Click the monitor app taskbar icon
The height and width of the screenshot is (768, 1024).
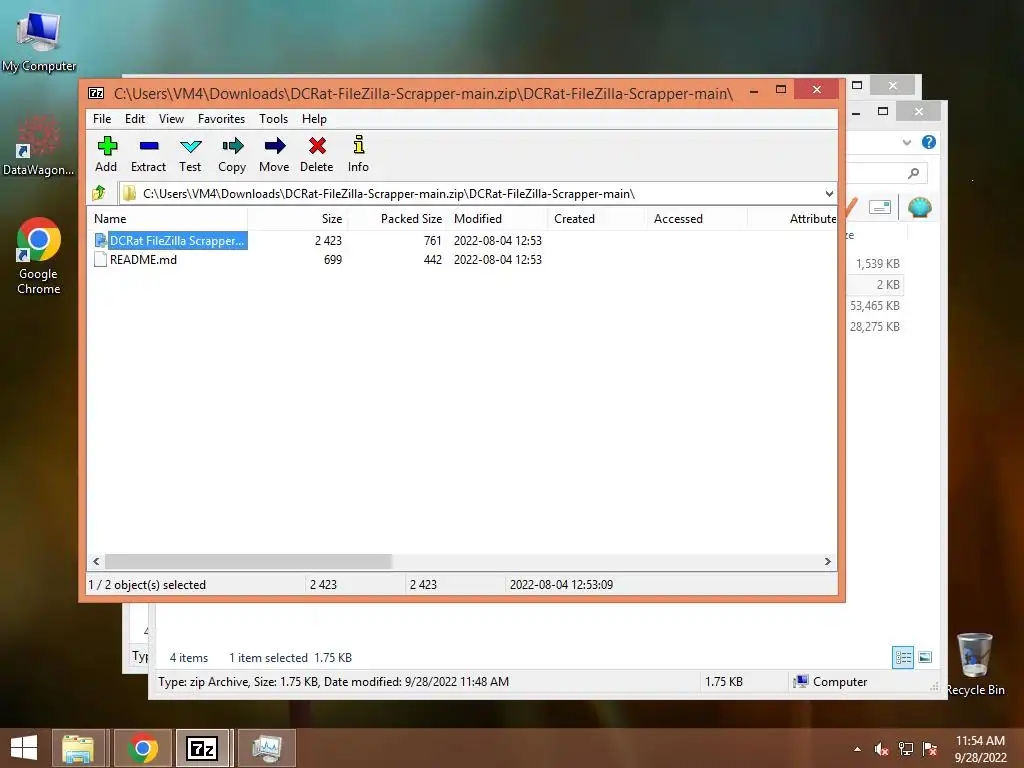267,748
